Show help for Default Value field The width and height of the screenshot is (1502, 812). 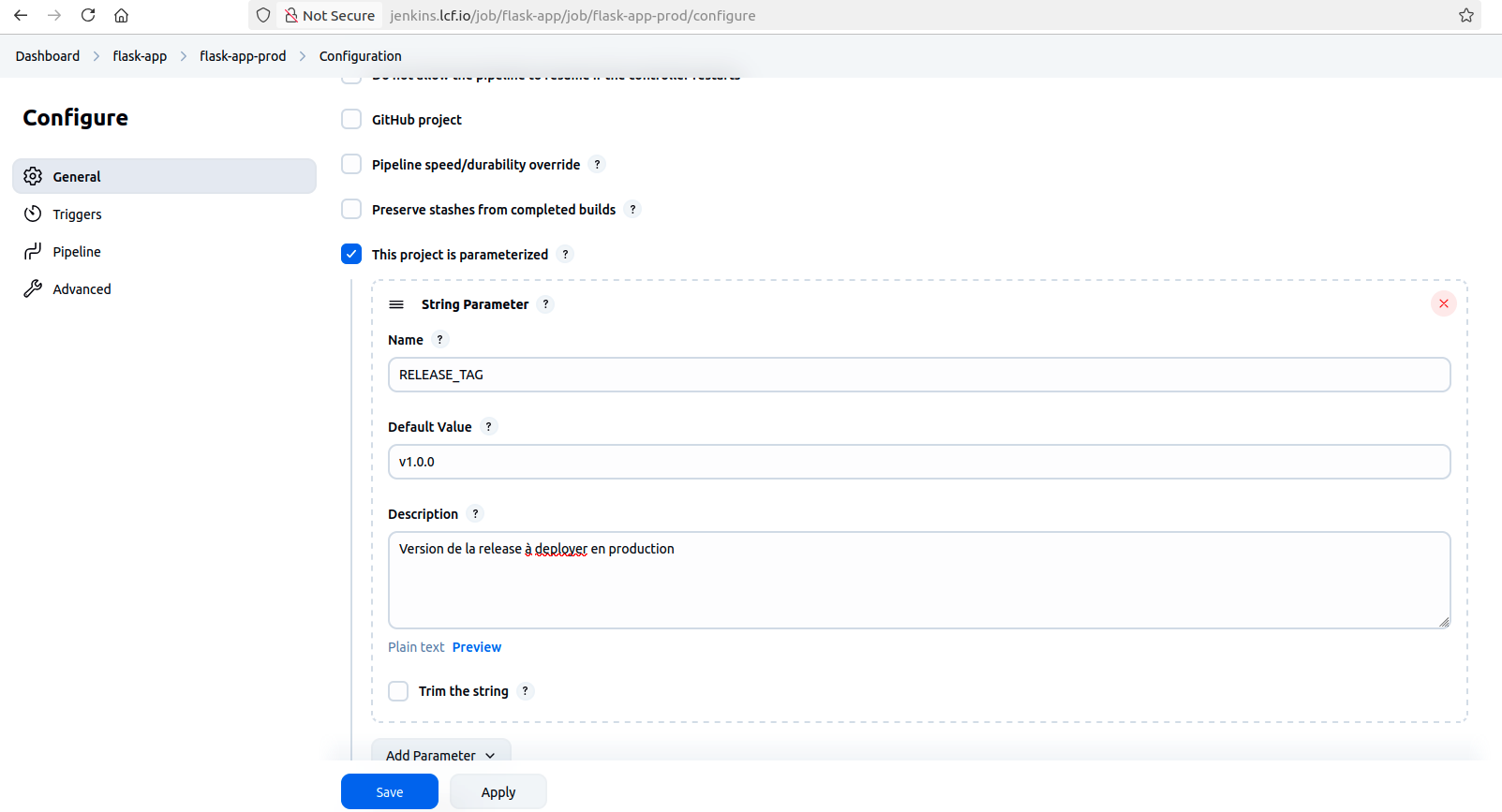coord(488,427)
